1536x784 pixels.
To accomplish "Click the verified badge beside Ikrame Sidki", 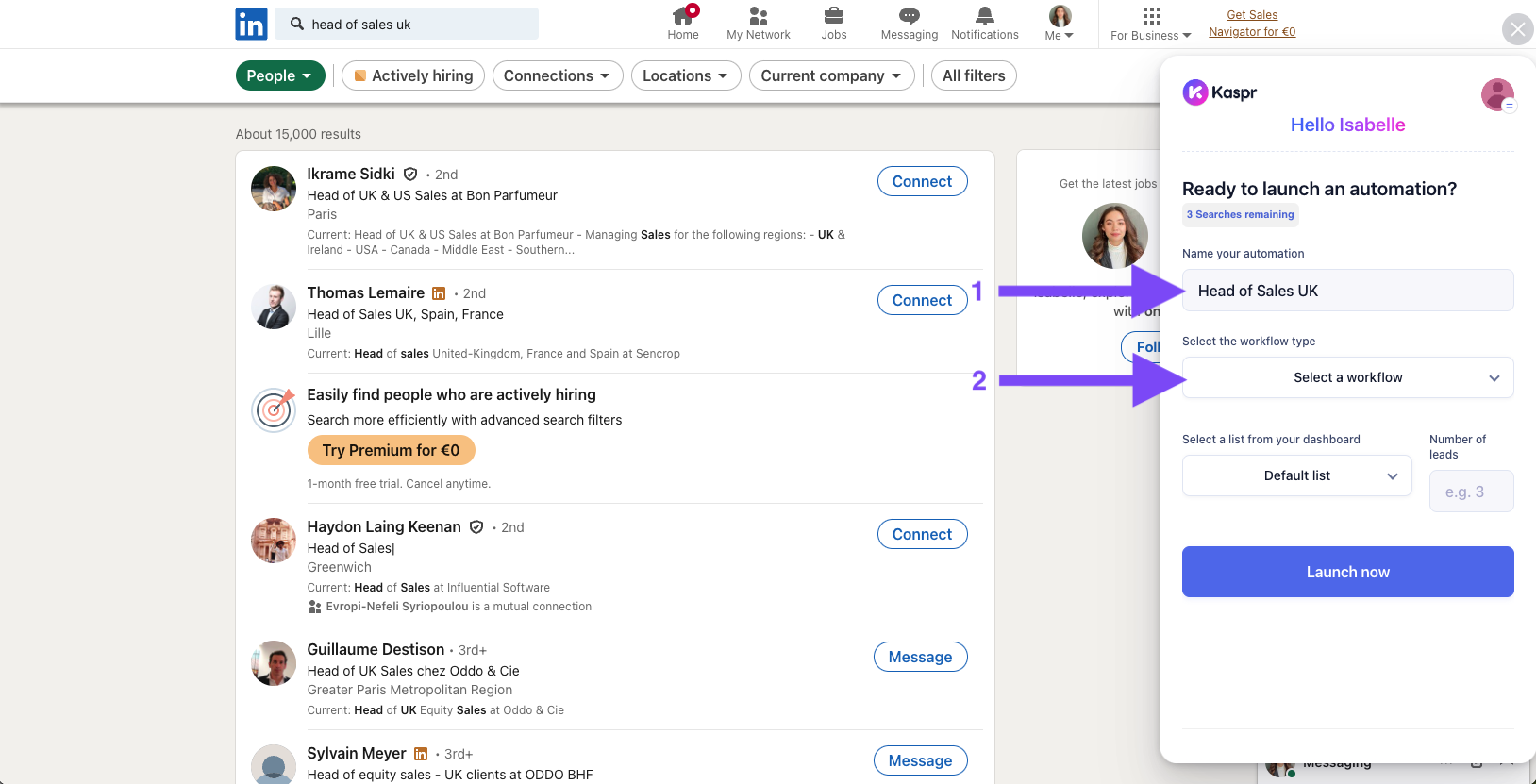I will coord(410,175).
